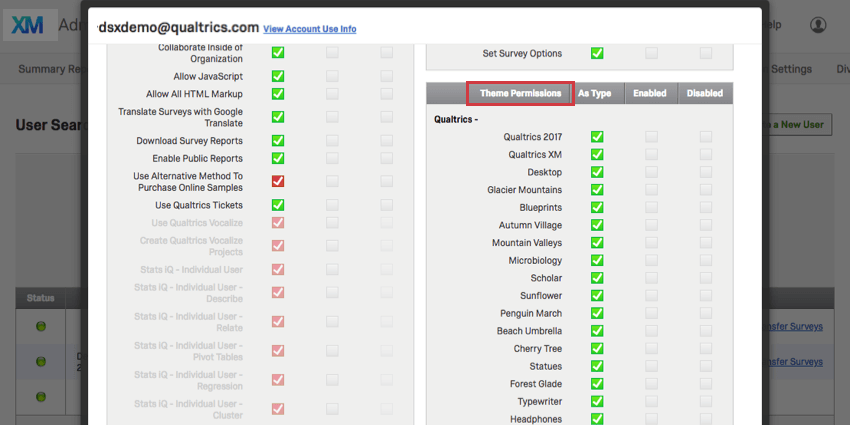Toggle the Allow JavaScript checkbox
850x425 pixels.
point(278,76)
